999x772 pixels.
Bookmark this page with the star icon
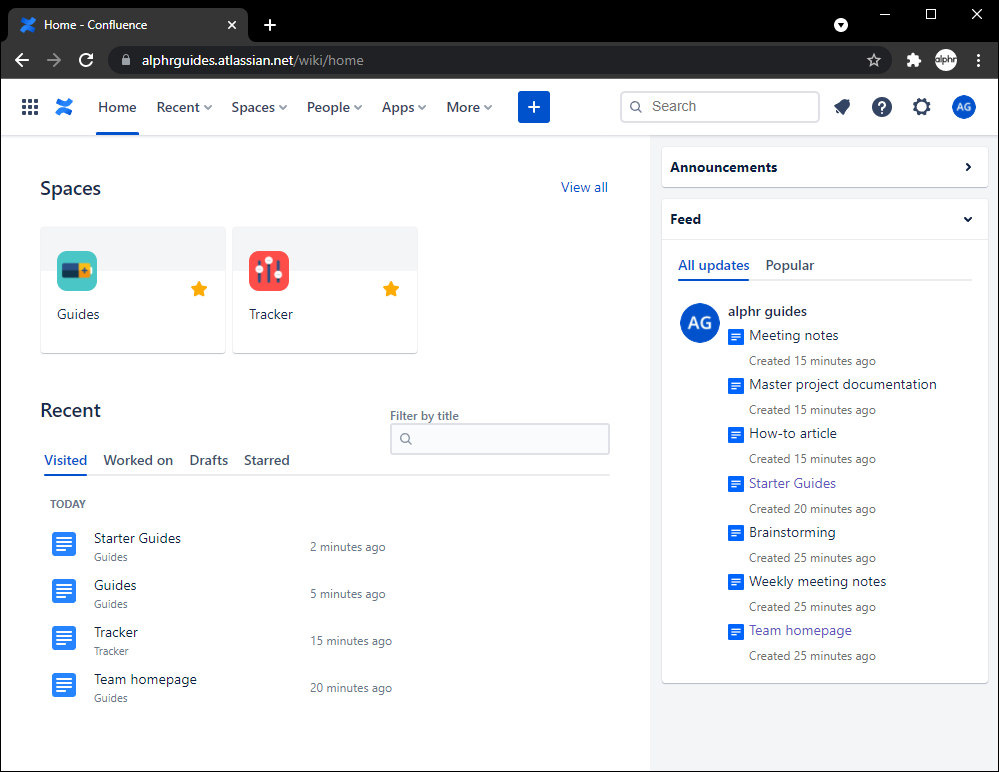(x=874, y=60)
